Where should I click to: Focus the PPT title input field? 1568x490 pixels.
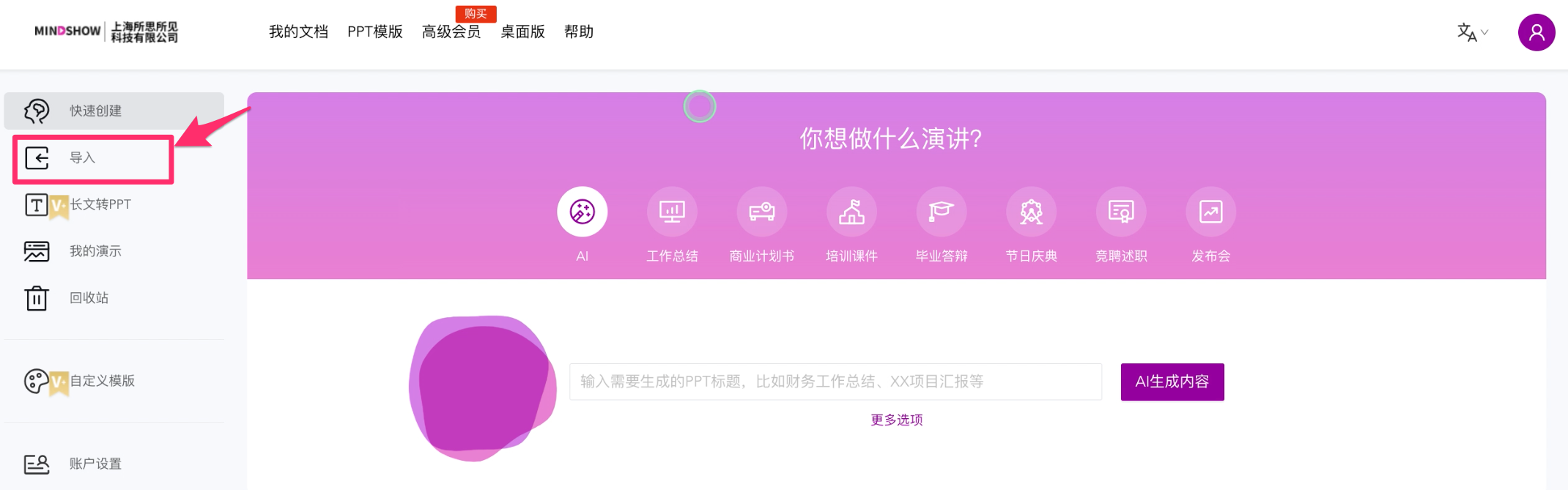pos(835,382)
